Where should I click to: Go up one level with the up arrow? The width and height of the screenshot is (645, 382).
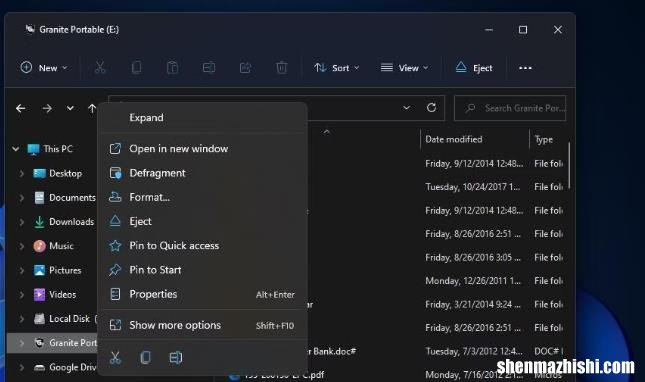pyautogui.click(x=92, y=108)
